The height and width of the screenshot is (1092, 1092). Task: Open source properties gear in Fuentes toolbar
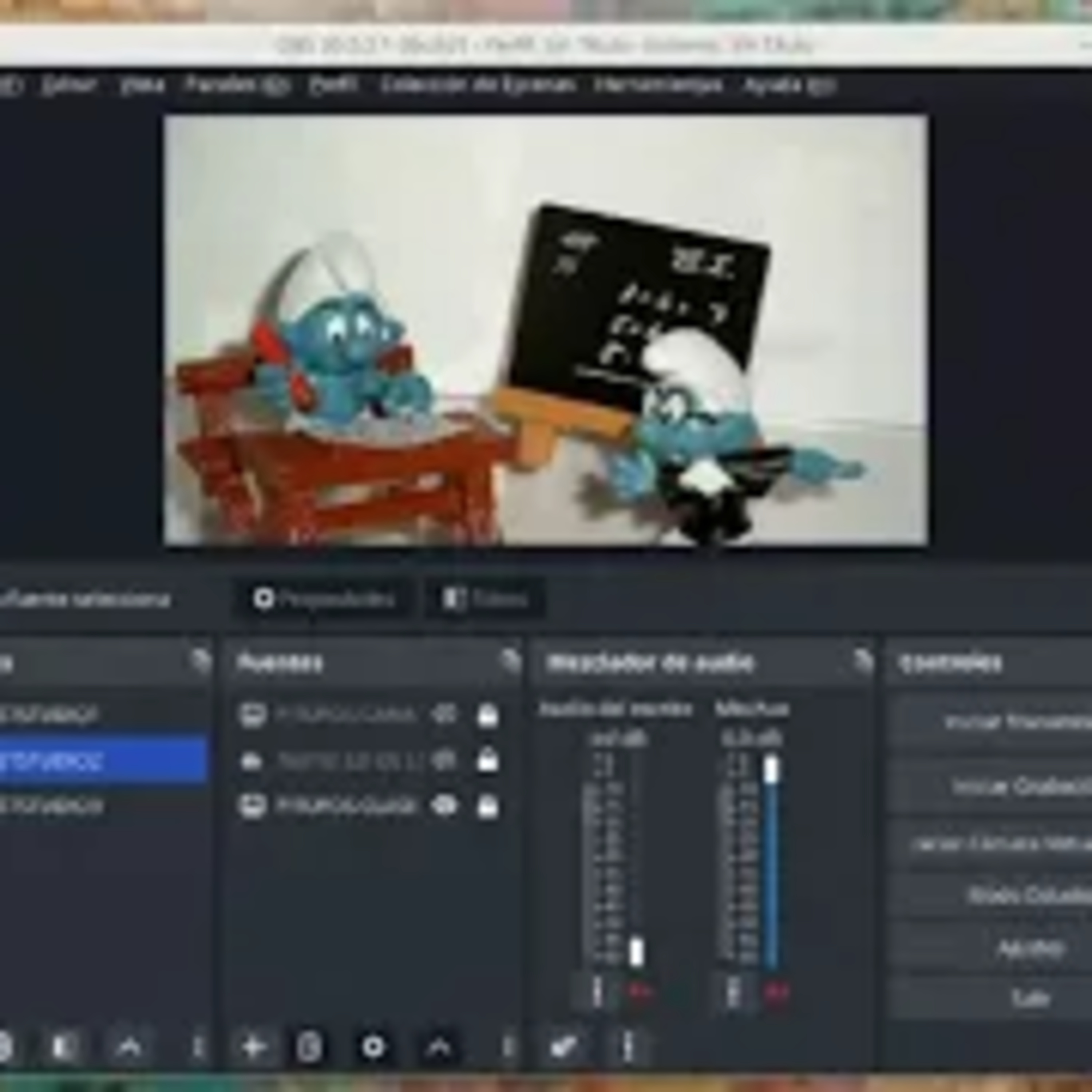pyautogui.click(x=373, y=1047)
